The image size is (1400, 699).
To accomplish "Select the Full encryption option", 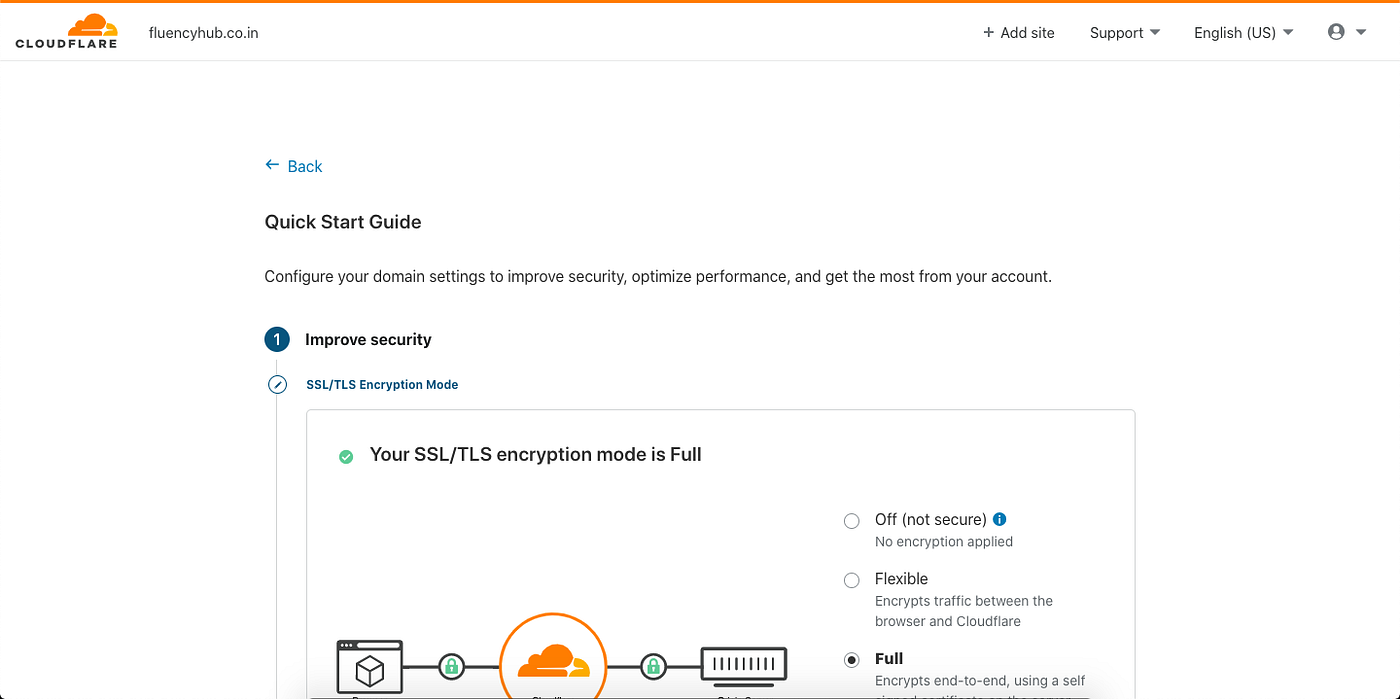I will point(851,660).
